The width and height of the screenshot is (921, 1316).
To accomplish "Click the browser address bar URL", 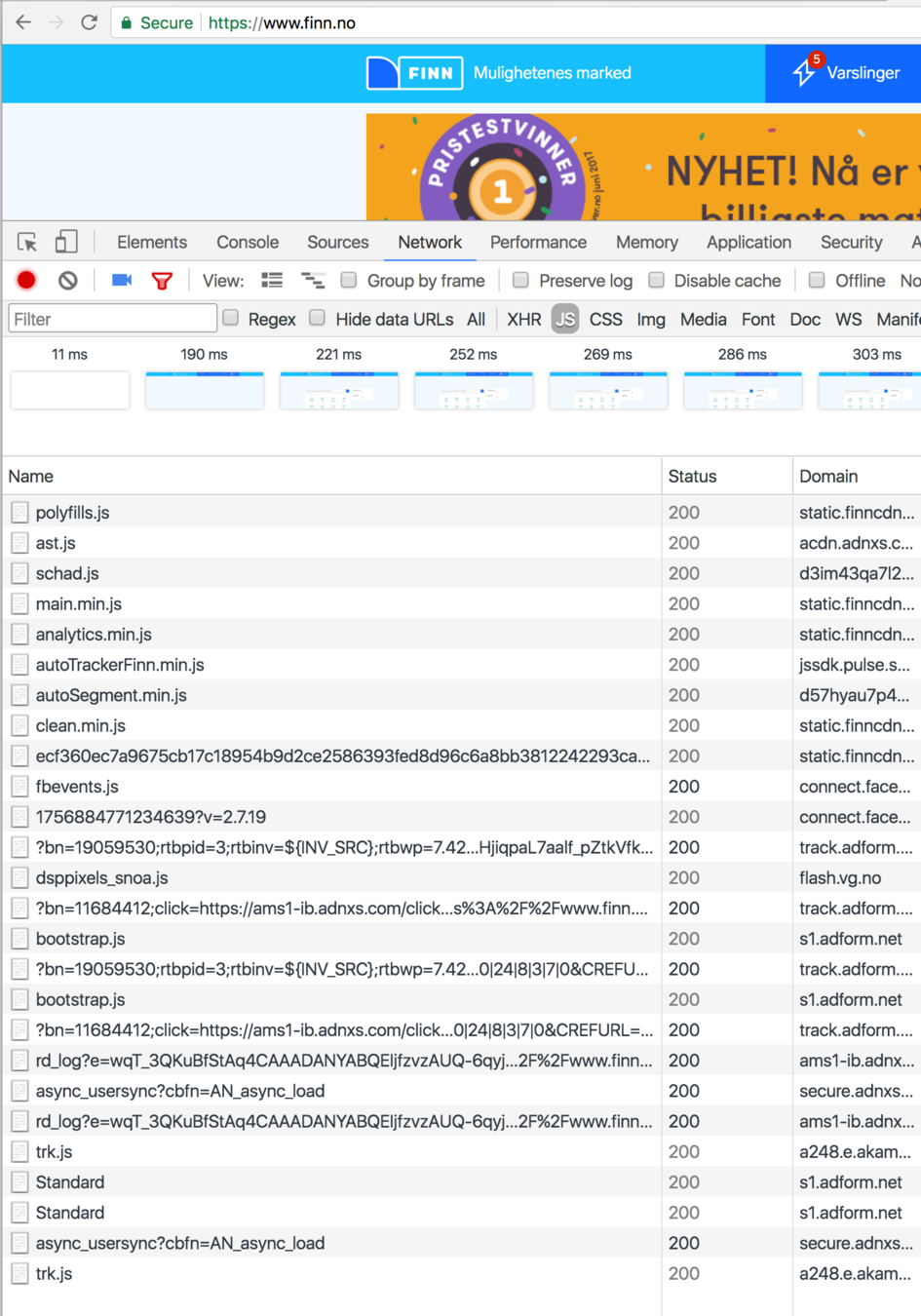I will pyautogui.click(x=282, y=22).
